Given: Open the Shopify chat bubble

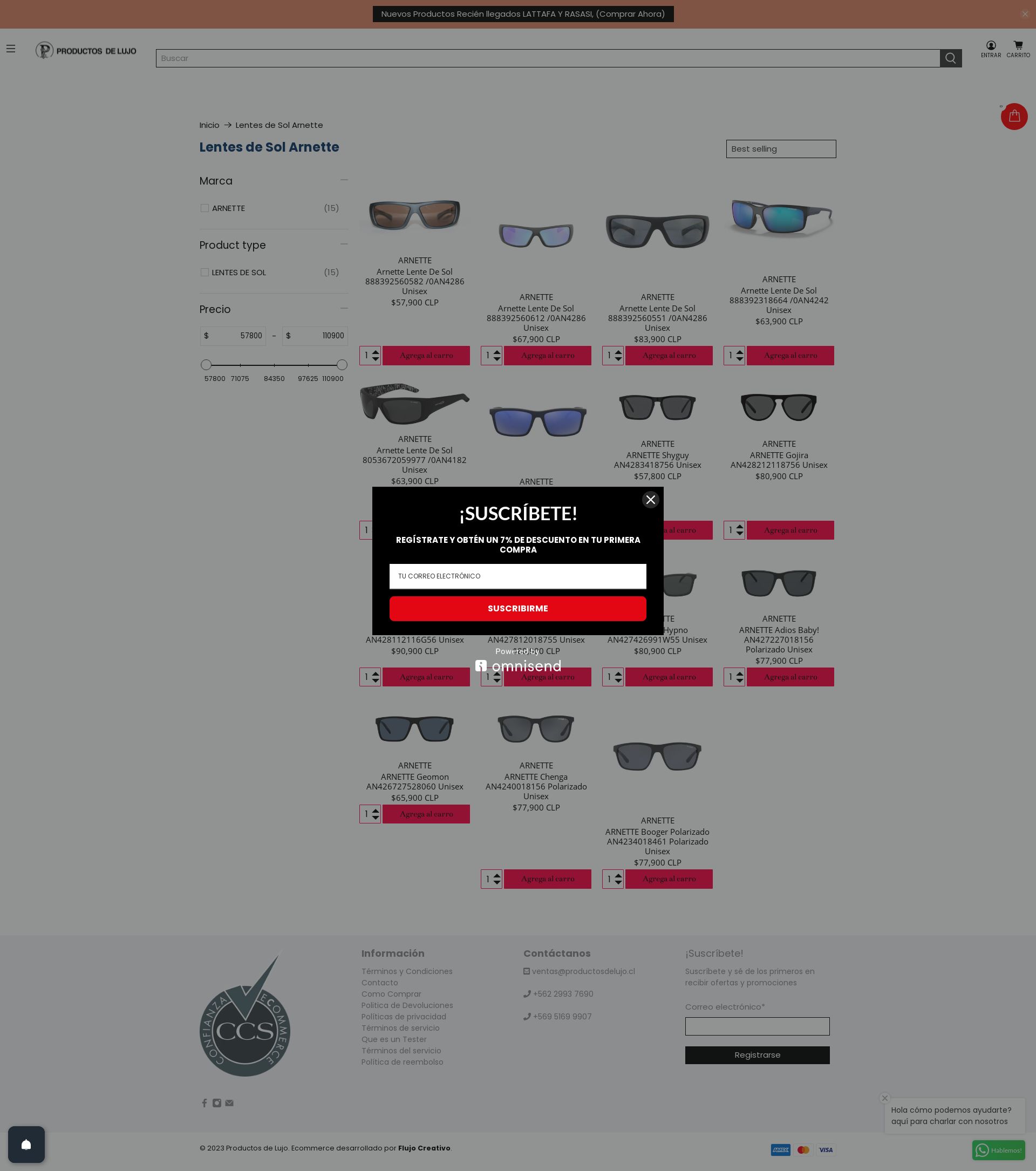Looking at the screenshot, I should (26, 1144).
